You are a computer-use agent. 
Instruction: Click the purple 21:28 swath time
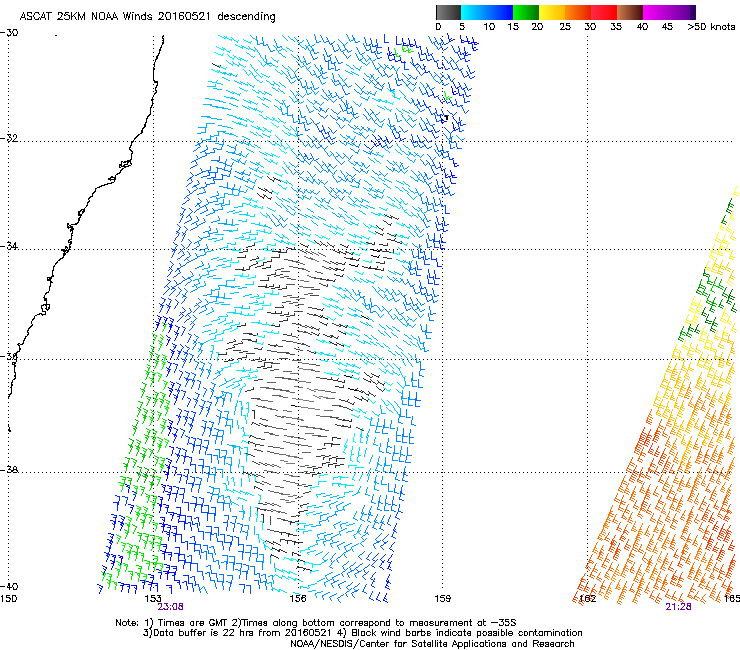(x=678, y=607)
